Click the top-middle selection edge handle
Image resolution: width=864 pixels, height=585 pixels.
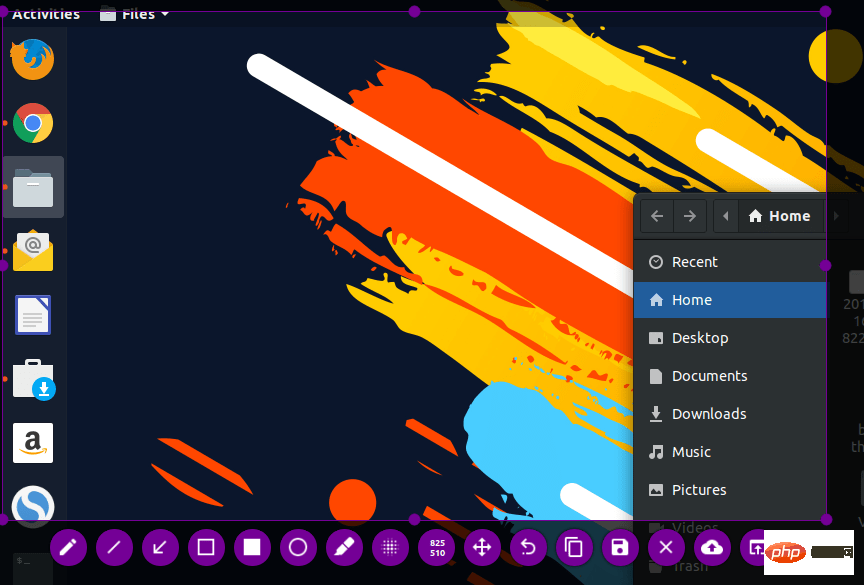pos(414,12)
